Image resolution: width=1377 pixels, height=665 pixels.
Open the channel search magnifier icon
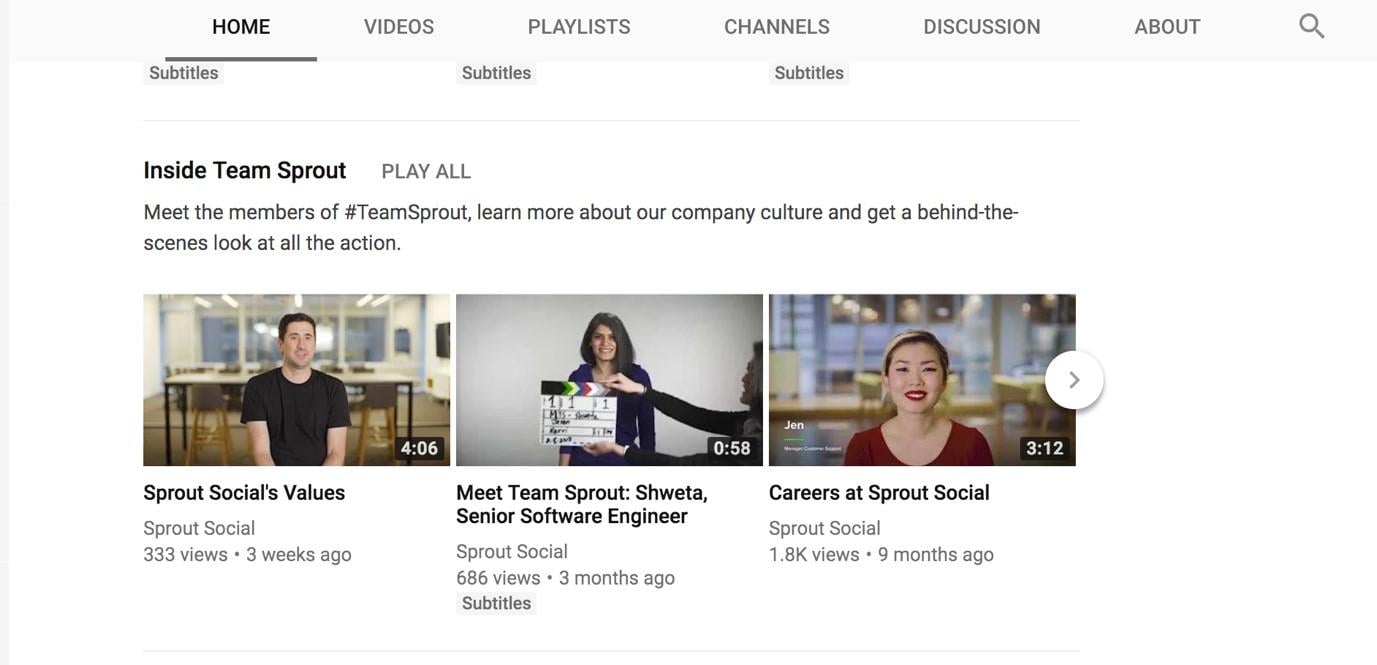click(x=1311, y=26)
